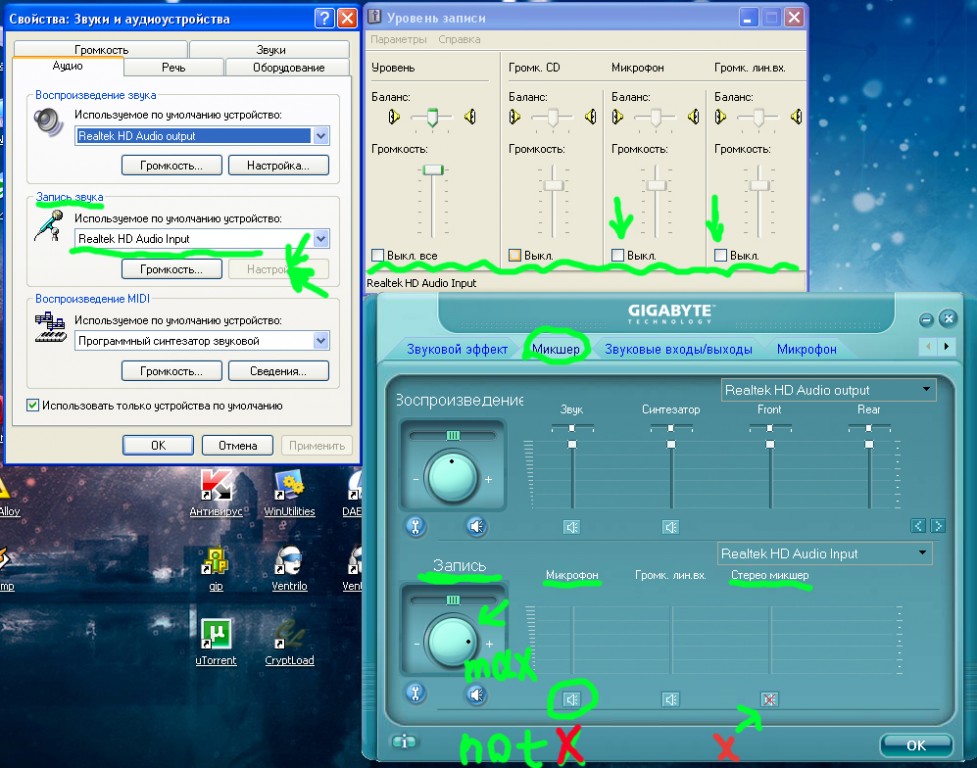977x768 pixels.
Task: Open Воспроизведение tool settings round icon
Action: [x=416, y=526]
